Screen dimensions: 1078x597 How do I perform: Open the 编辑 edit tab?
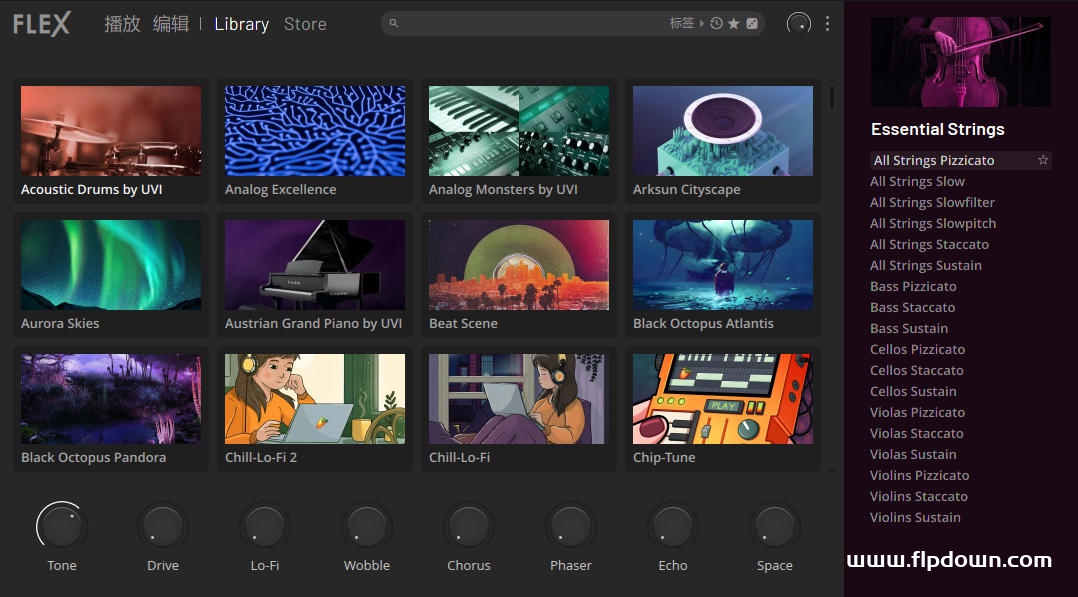pos(170,24)
